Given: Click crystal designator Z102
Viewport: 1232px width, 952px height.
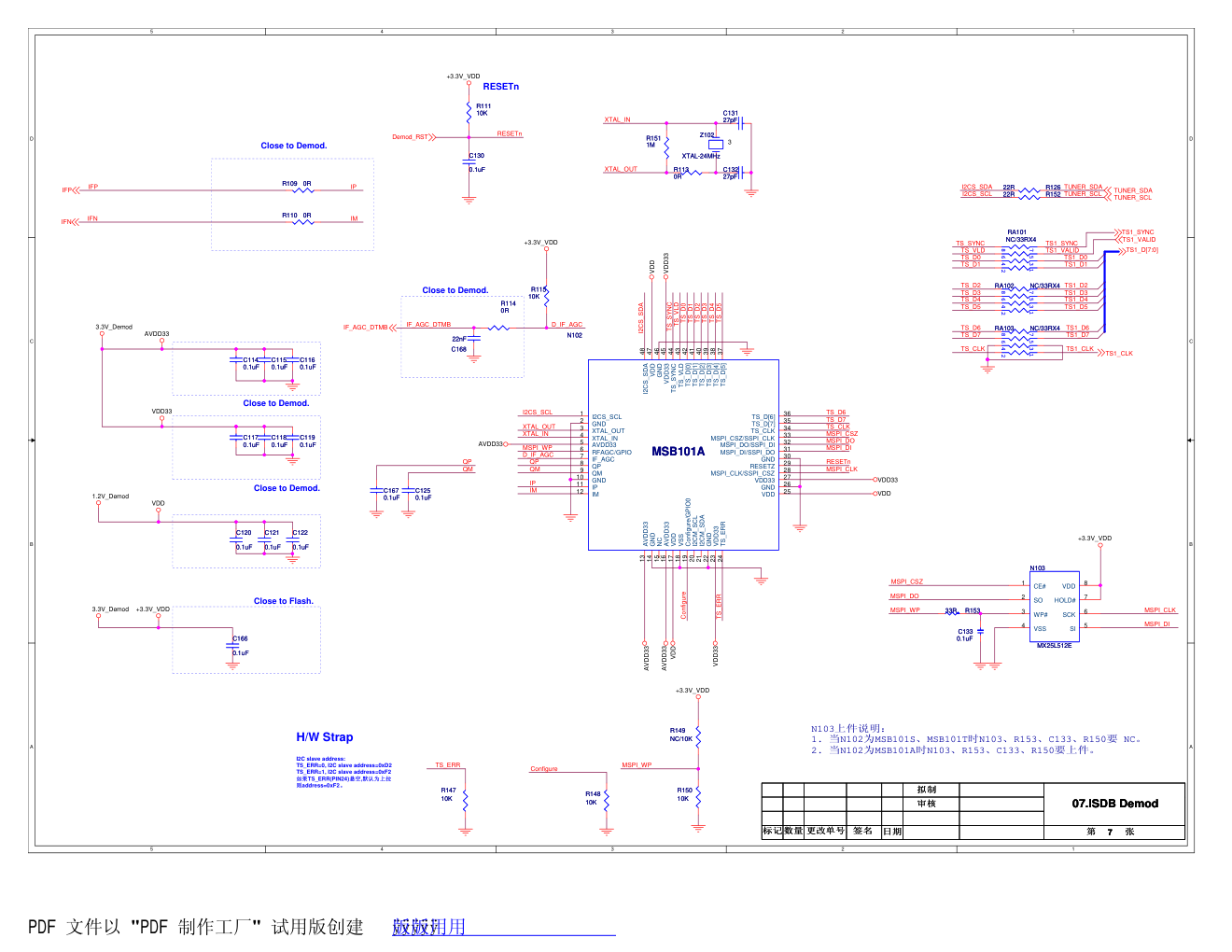Looking at the screenshot, I should pos(707,134).
